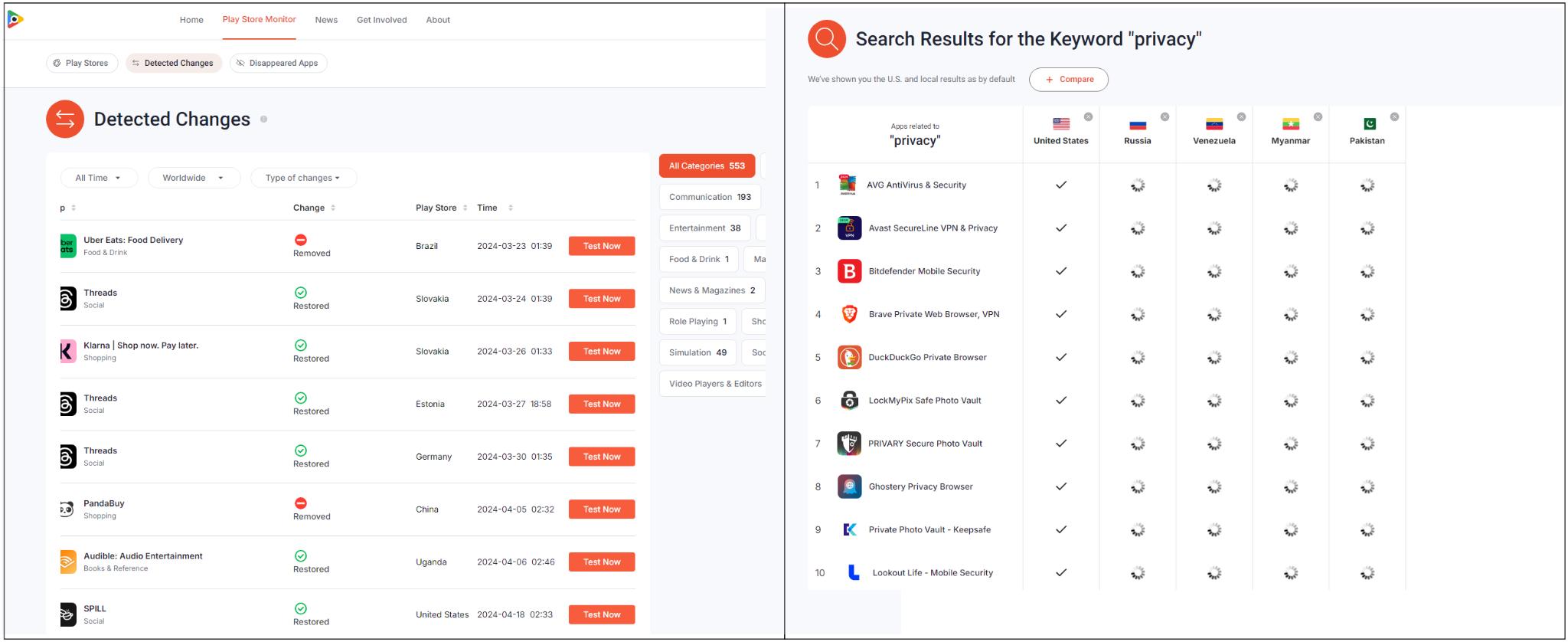
Task: Click the Avast SecureLine VPN icon
Action: pos(849,228)
